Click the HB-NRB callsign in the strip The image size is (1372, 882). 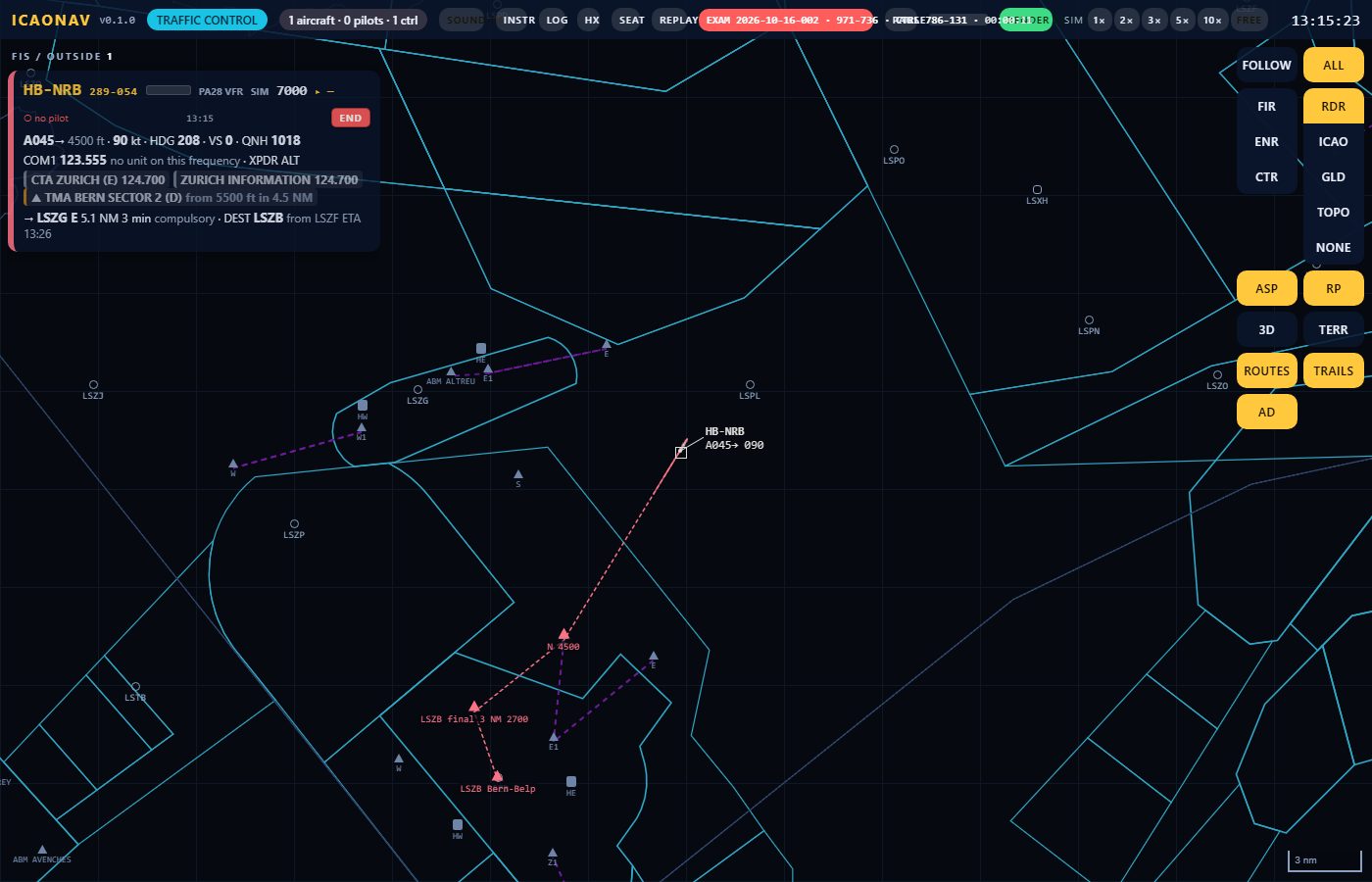52,90
